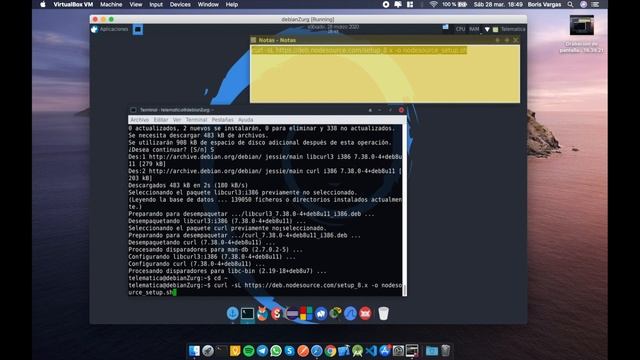Image resolution: width=640 pixels, height=360 pixels.
Task: Expand the panel dropdown arrow next to RAM
Action: point(487,29)
